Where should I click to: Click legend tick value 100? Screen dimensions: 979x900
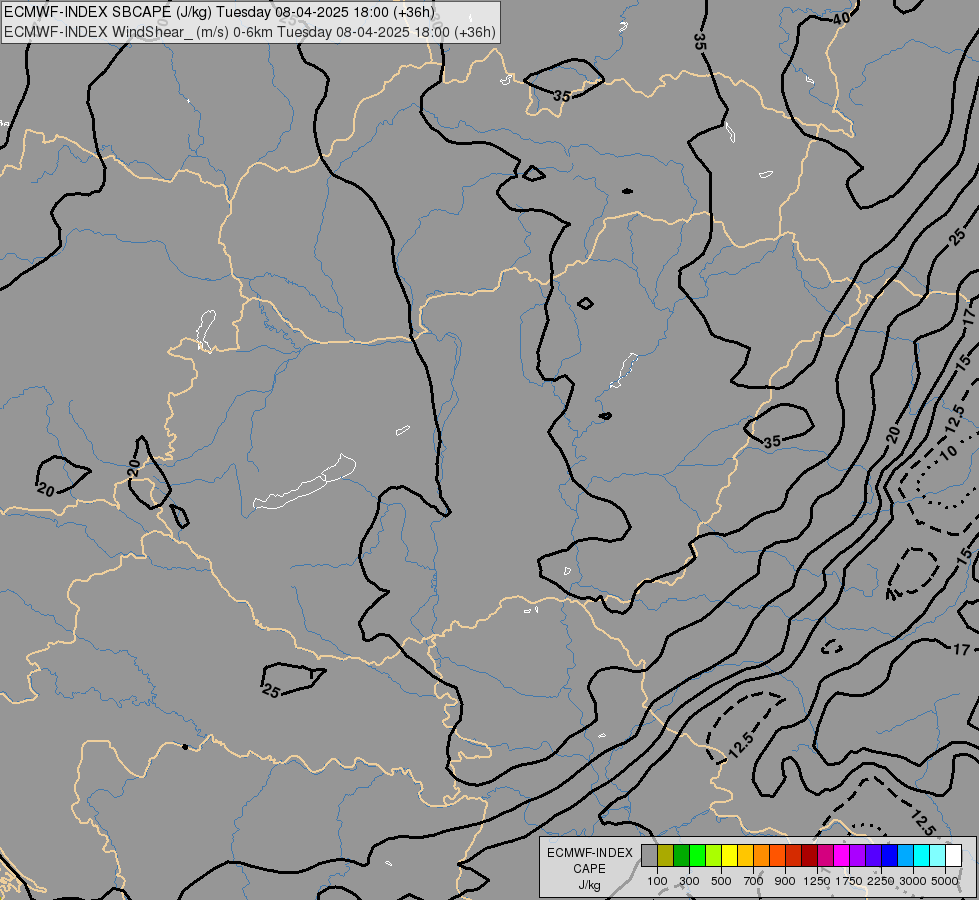pyautogui.click(x=657, y=881)
